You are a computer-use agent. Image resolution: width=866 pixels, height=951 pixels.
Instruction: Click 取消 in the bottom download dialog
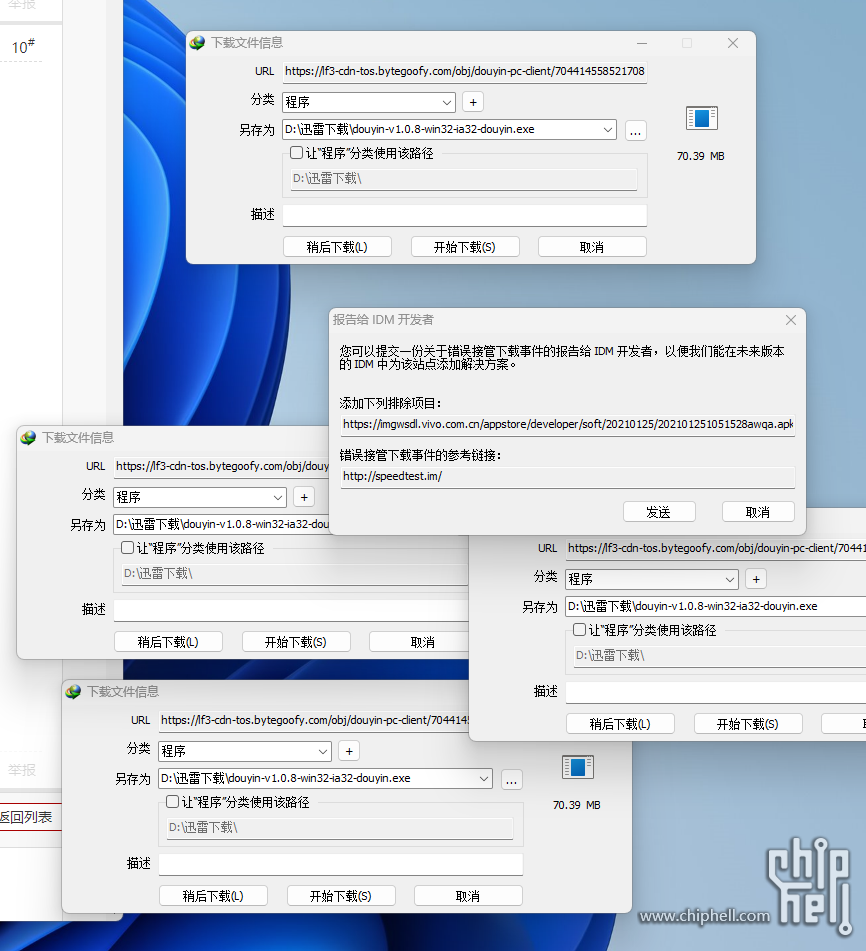coord(468,896)
